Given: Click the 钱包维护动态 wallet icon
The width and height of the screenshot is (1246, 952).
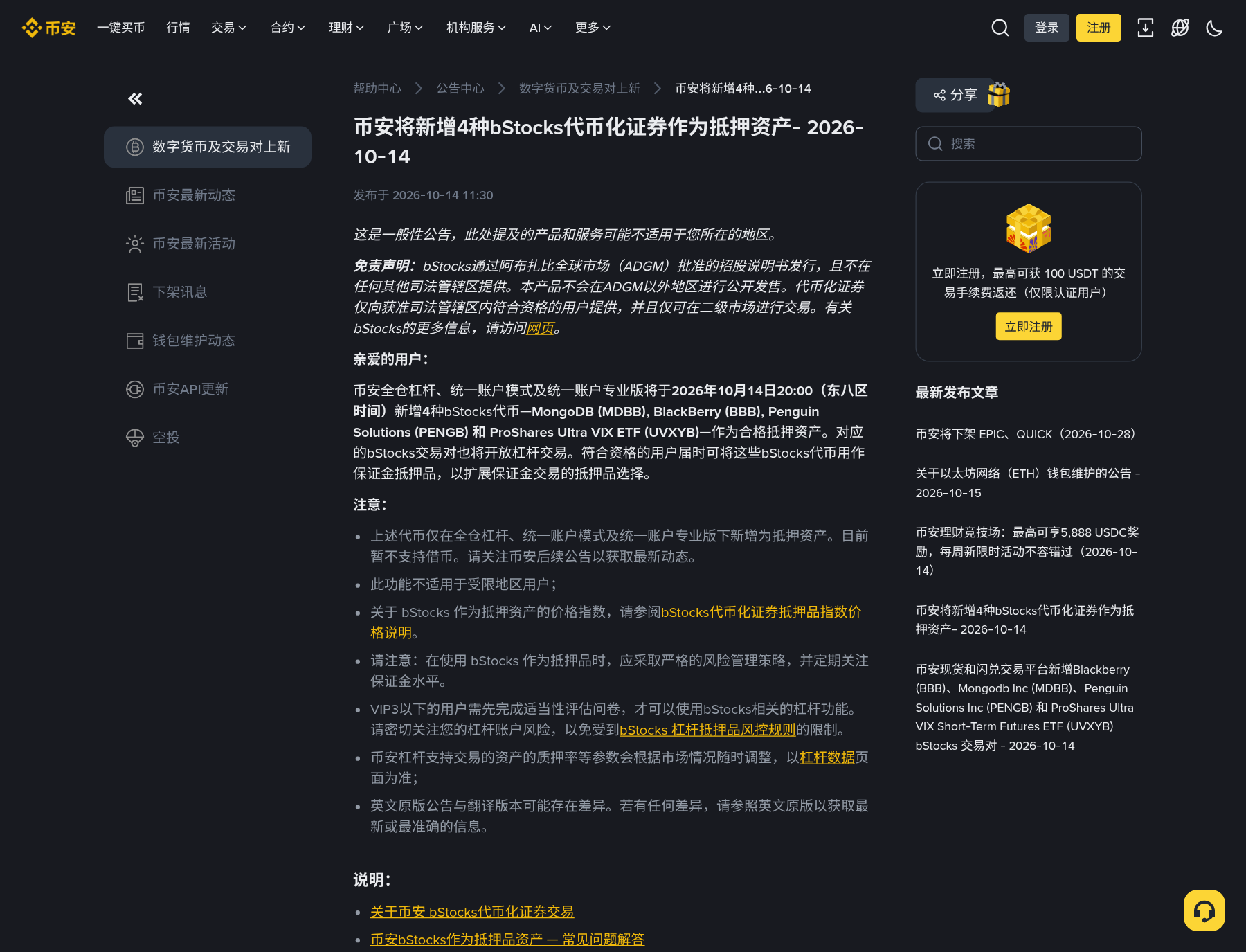Looking at the screenshot, I should (x=134, y=341).
